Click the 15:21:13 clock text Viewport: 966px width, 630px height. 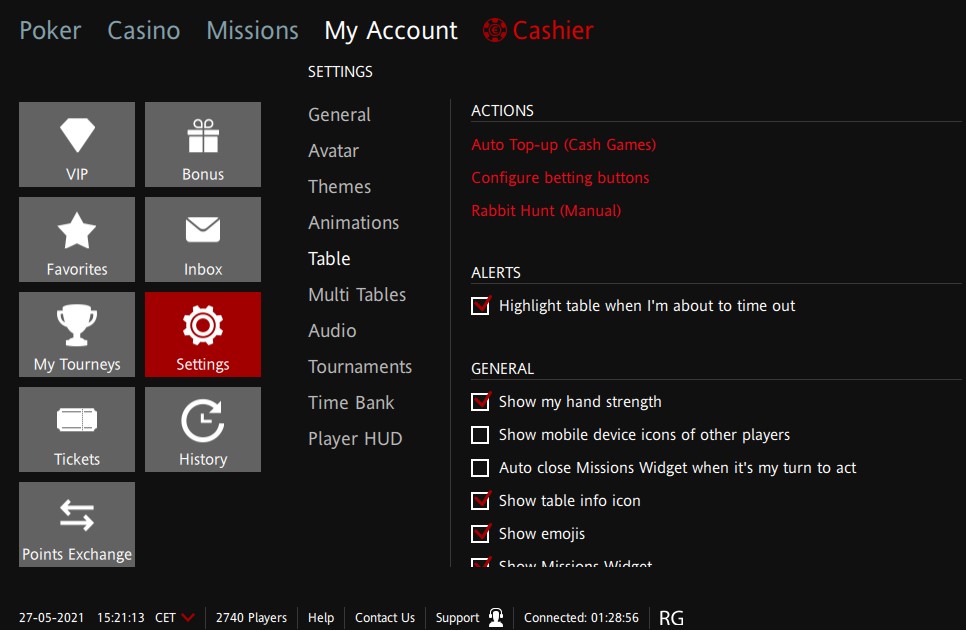tap(121, 618)
